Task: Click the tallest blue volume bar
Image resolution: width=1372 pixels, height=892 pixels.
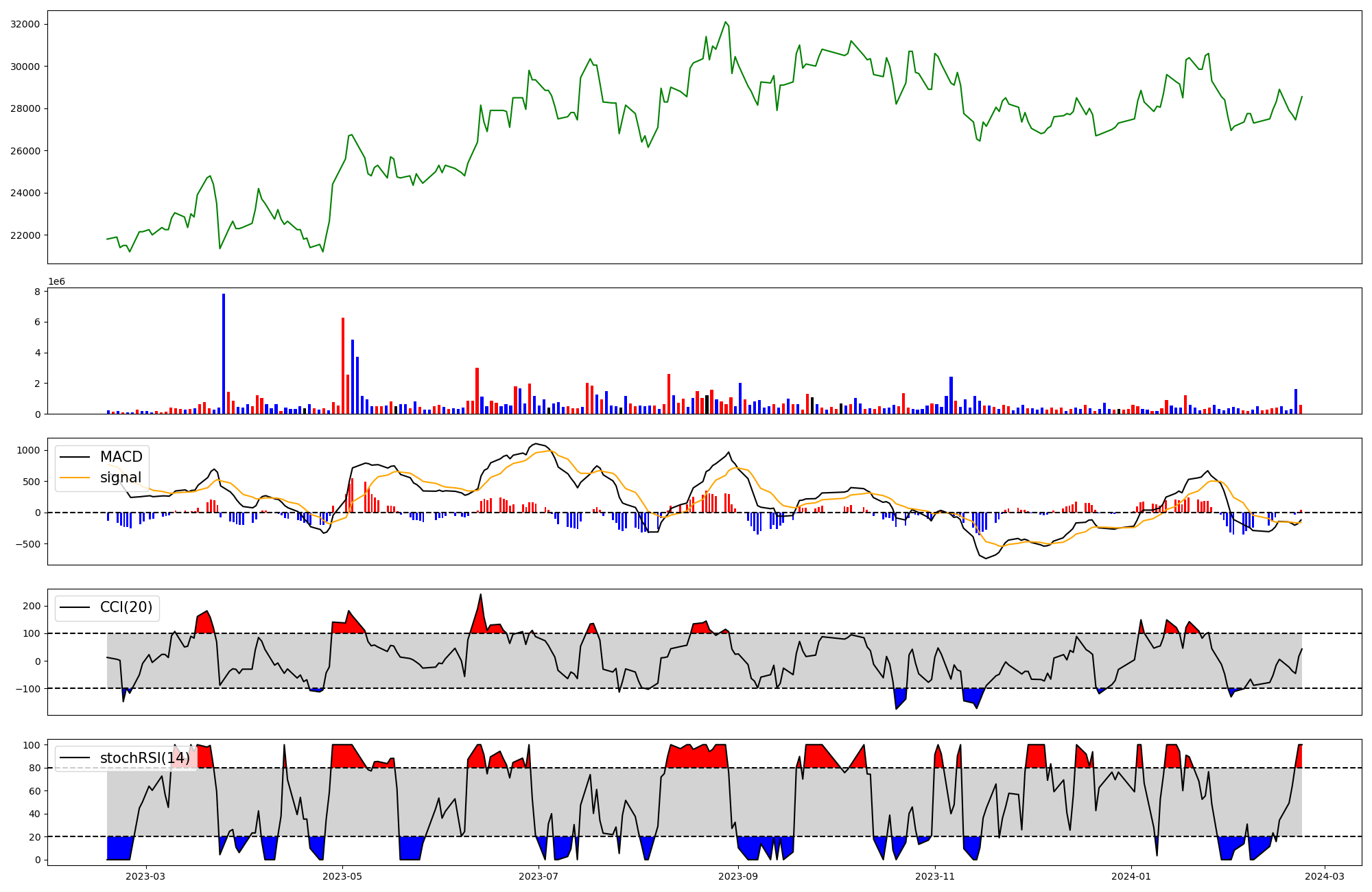Action: [x=224, y=353]
